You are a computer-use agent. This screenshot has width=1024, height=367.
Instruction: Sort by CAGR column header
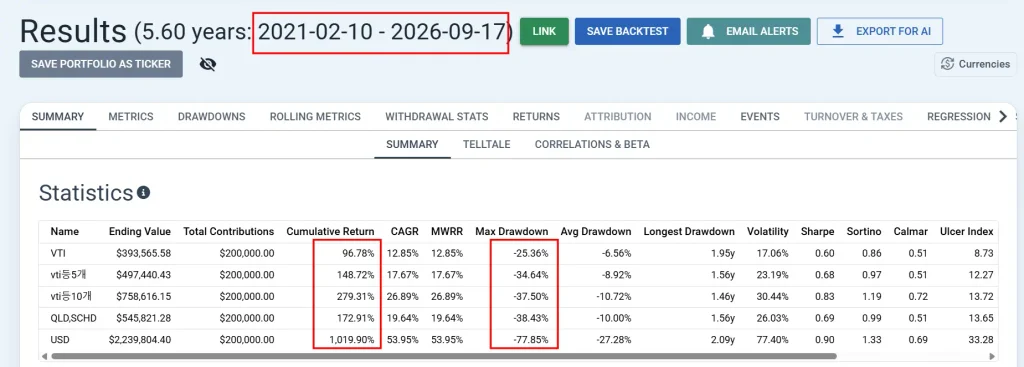pyautogui.click(x=404, y=231)
